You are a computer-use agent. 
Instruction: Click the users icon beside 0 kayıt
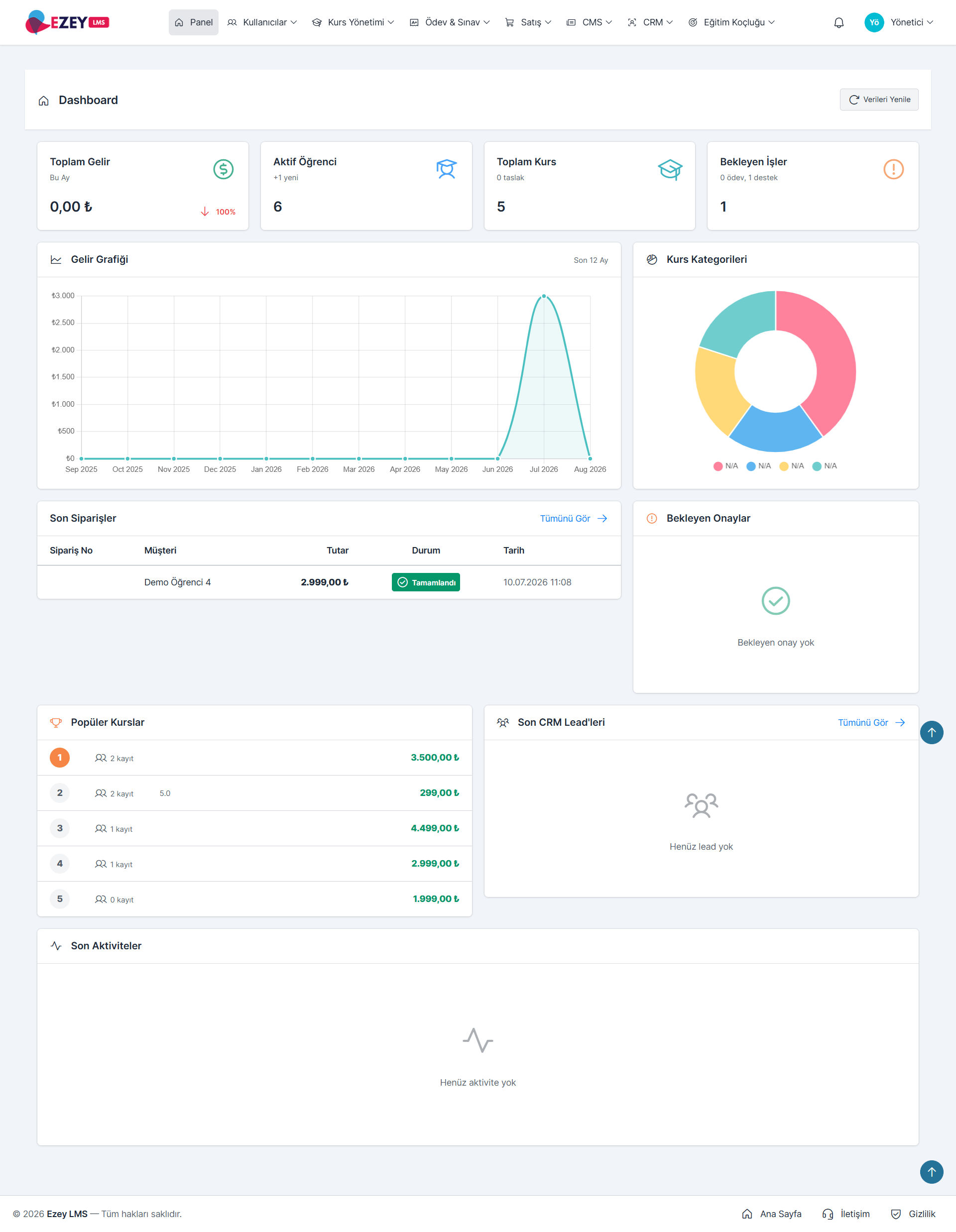[x=101, y=899]
